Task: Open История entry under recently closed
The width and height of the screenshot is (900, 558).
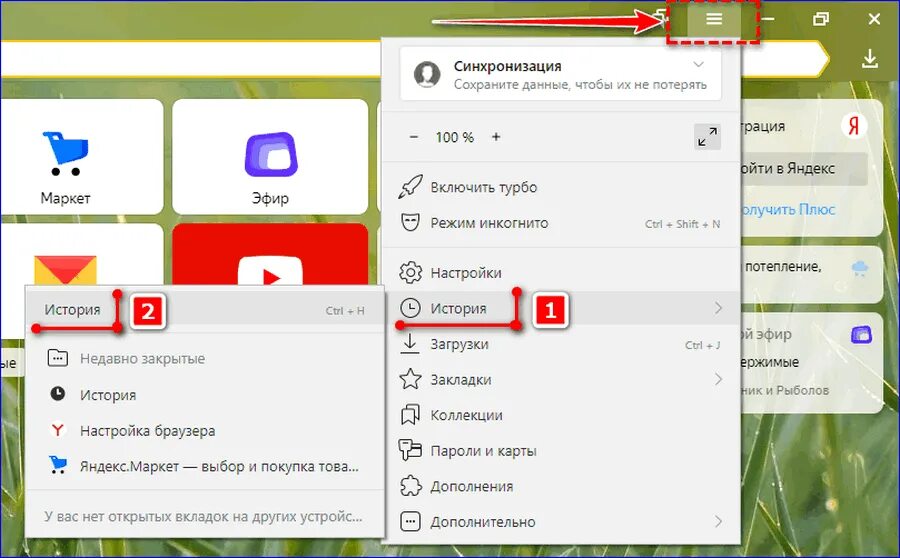Action: click(205, 394)
